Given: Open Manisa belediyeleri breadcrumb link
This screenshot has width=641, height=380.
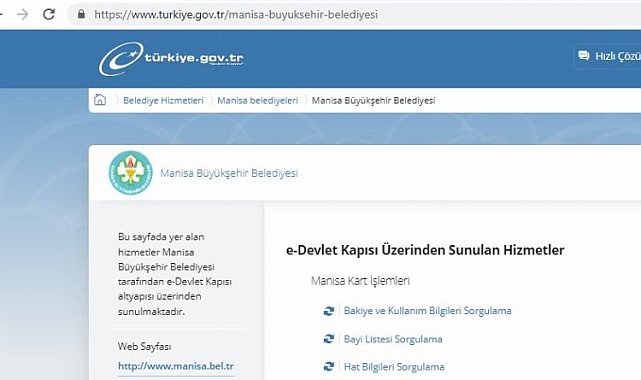Looking at the screenshot, I should pyautogui.click(x=258, y=101).
